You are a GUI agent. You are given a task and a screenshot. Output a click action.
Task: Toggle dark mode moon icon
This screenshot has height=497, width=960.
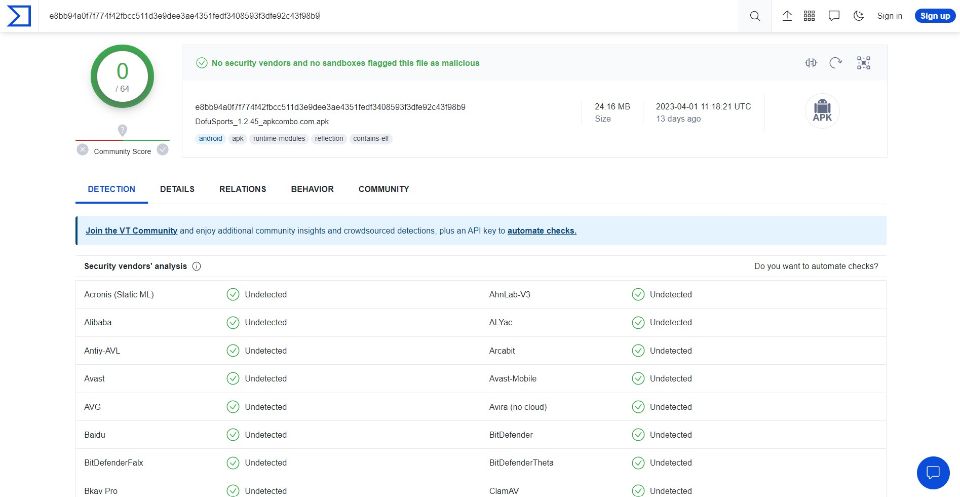tap(858, 16)
